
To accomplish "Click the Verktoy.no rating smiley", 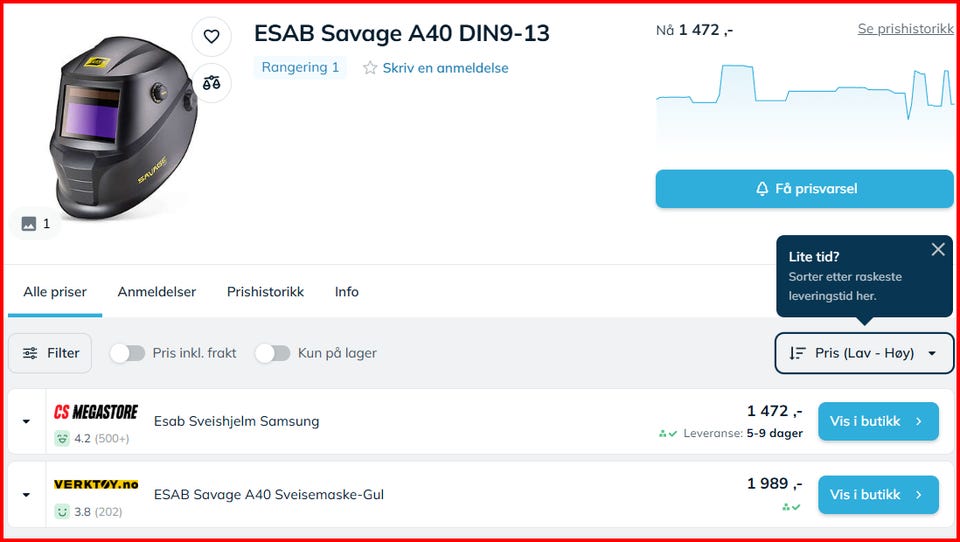I will tap(62, 511).
